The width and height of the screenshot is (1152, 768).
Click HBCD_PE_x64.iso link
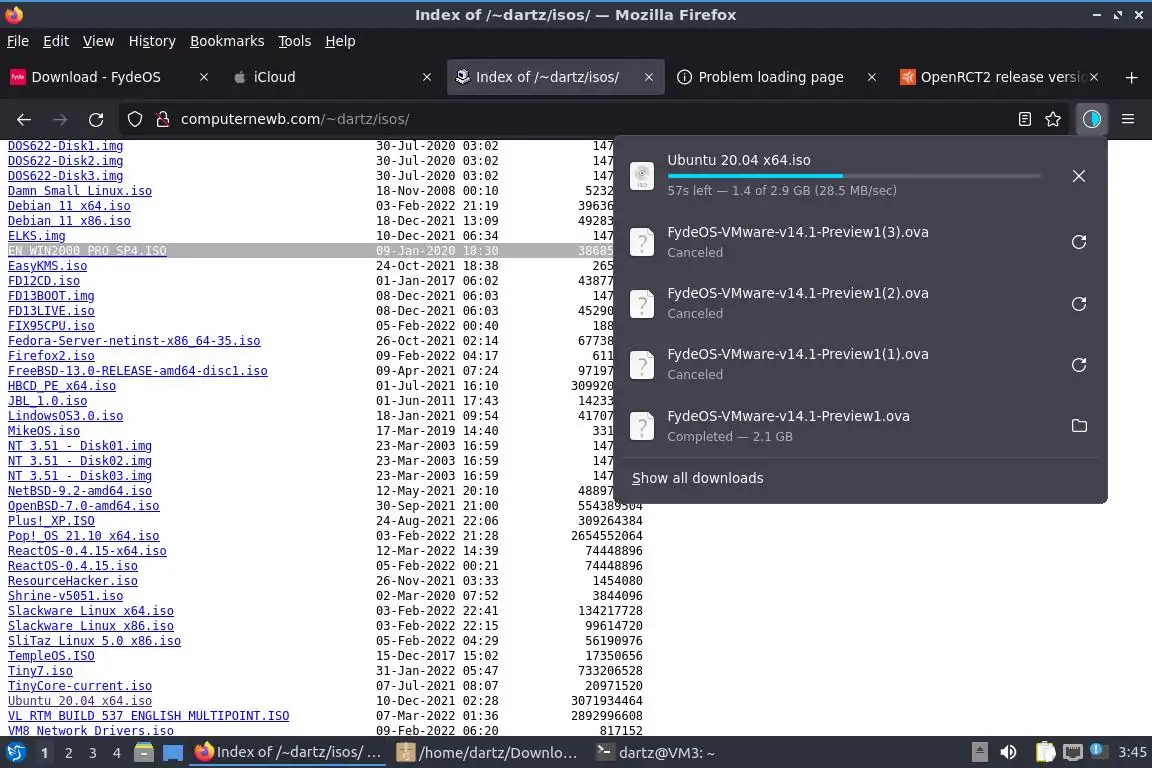click(62, 386)
